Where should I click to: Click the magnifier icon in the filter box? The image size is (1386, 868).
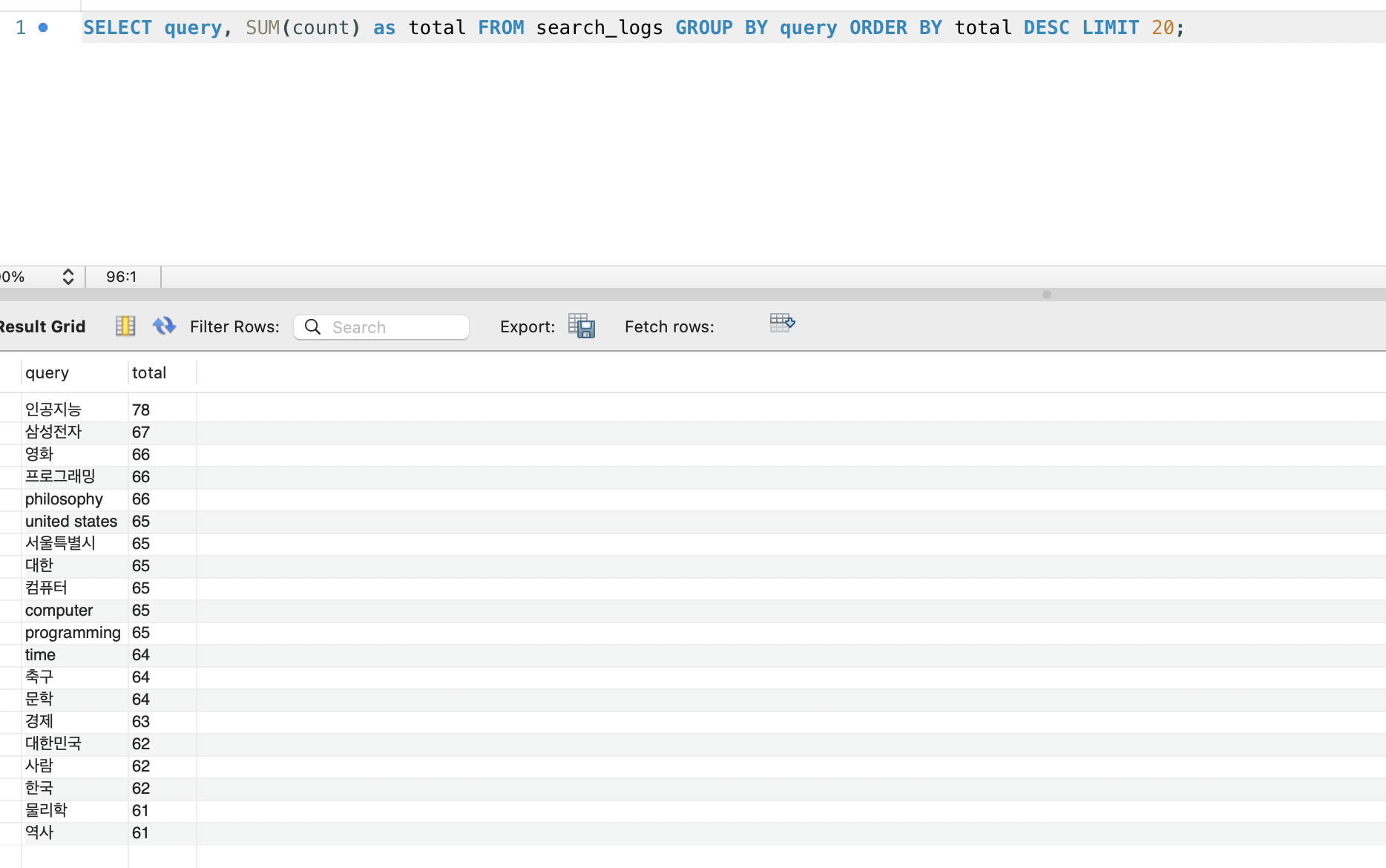point(313,327)
